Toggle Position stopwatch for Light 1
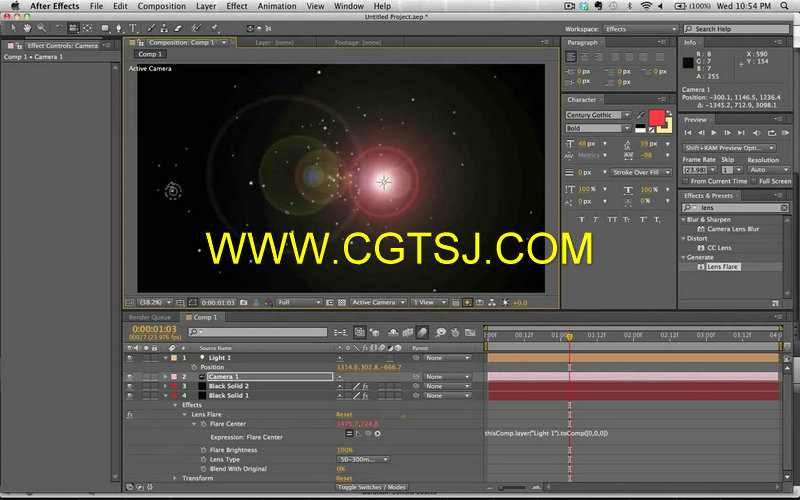The width and height of the screenshot is (800, 500). pyautogui.click(x=194, y=367)
